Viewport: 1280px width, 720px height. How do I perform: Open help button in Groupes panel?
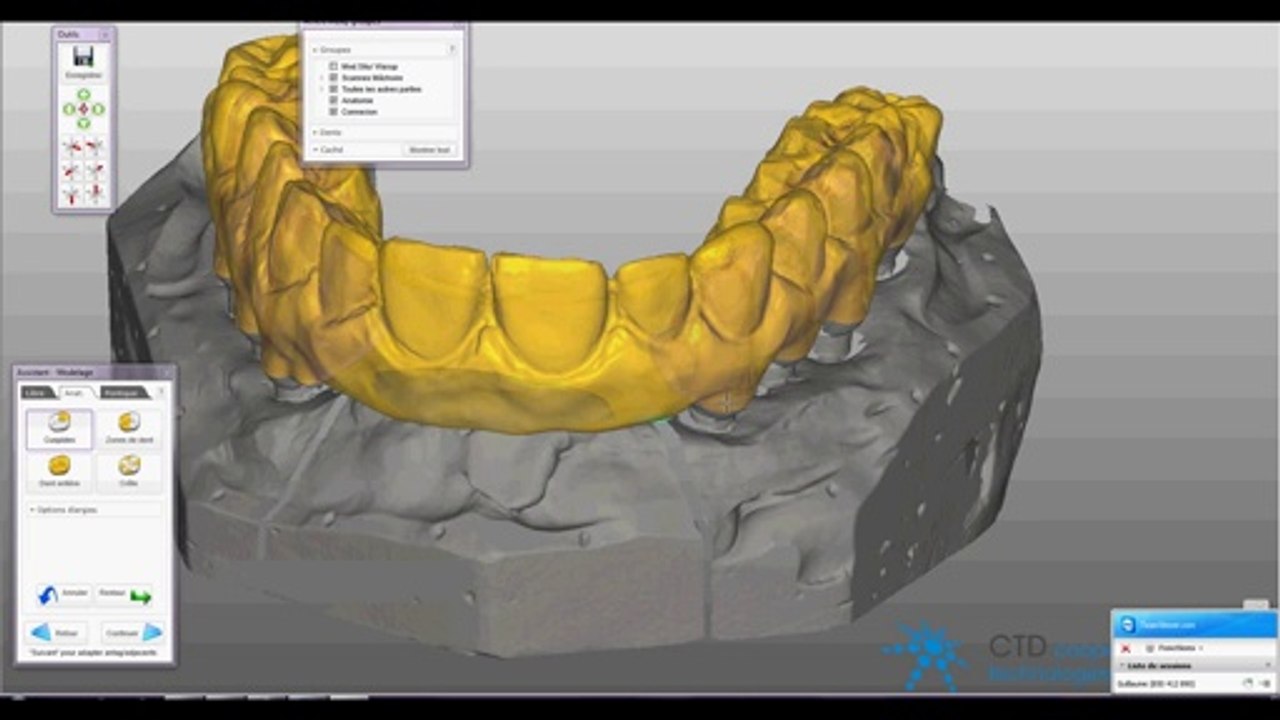pos(452,49)
